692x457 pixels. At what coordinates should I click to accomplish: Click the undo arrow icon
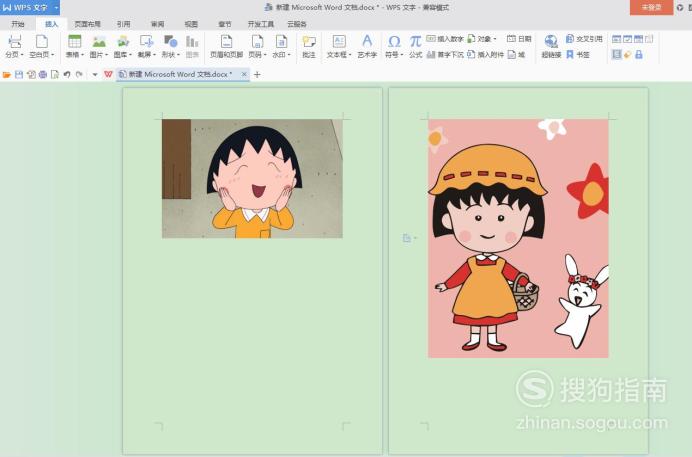click(x=67, y=75)
